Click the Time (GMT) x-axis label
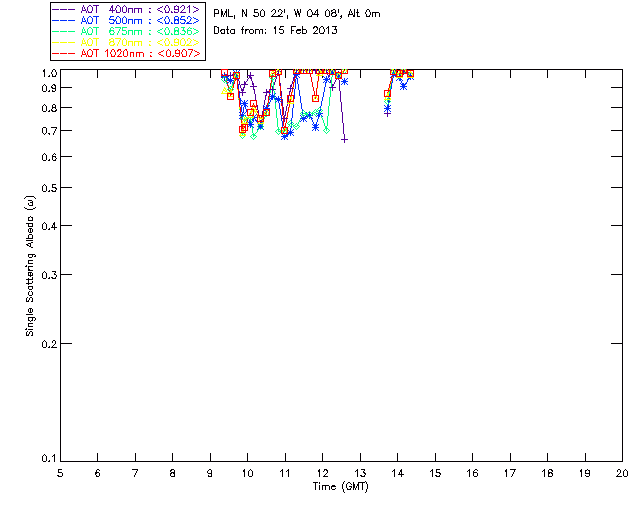640x512 pixels. pyautogui.click(x=341, y=485)
